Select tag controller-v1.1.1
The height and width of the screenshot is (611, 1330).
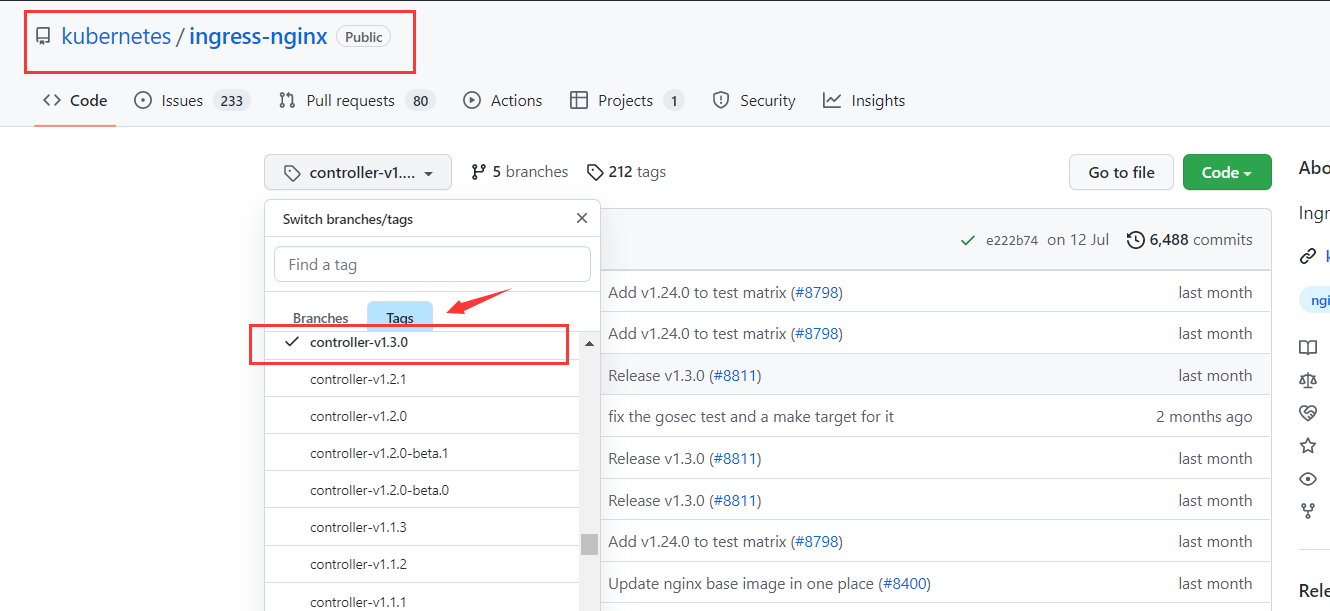click(422, 598)
